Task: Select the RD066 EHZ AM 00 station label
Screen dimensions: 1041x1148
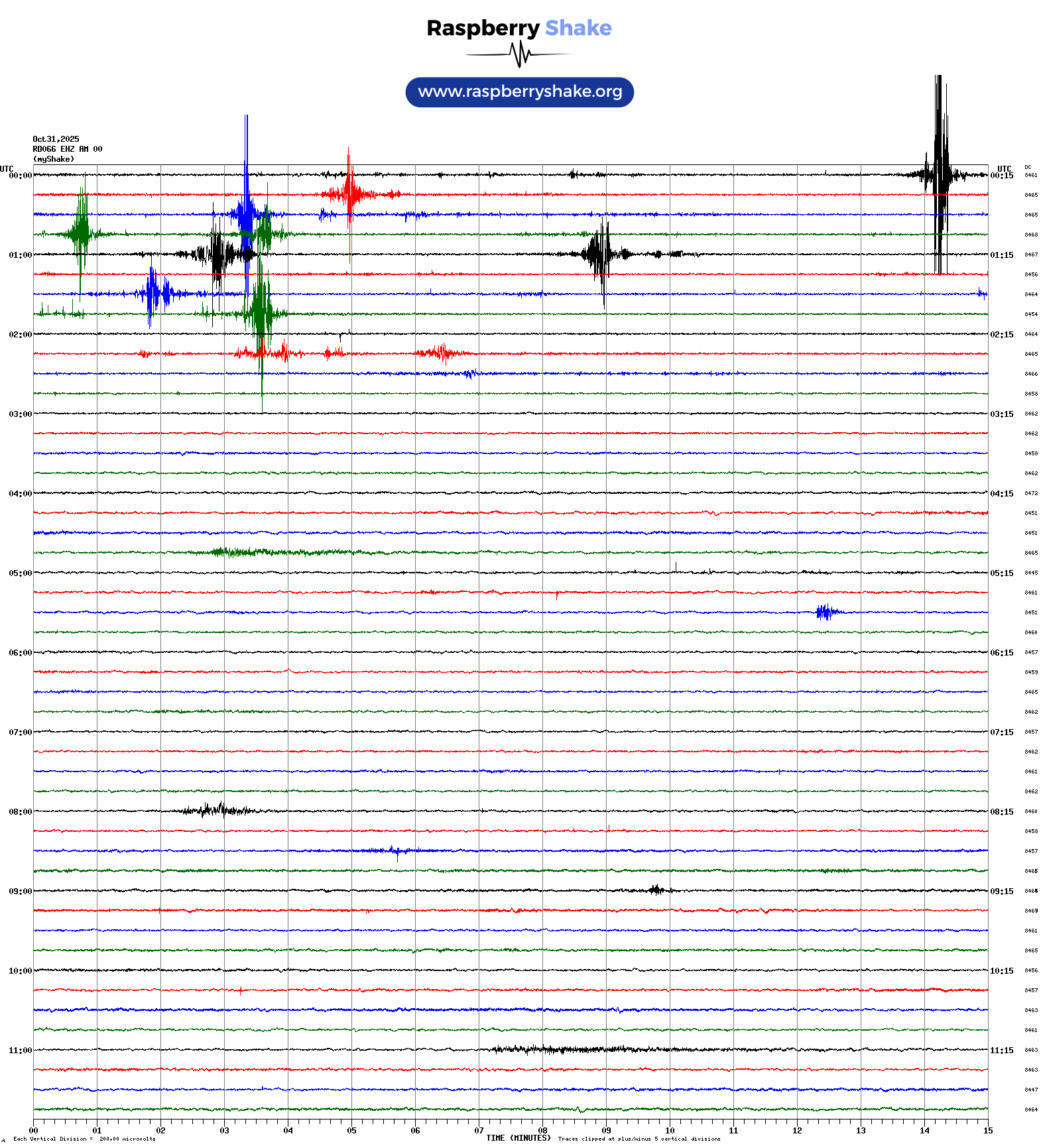Action: click(x=68, y=149)
